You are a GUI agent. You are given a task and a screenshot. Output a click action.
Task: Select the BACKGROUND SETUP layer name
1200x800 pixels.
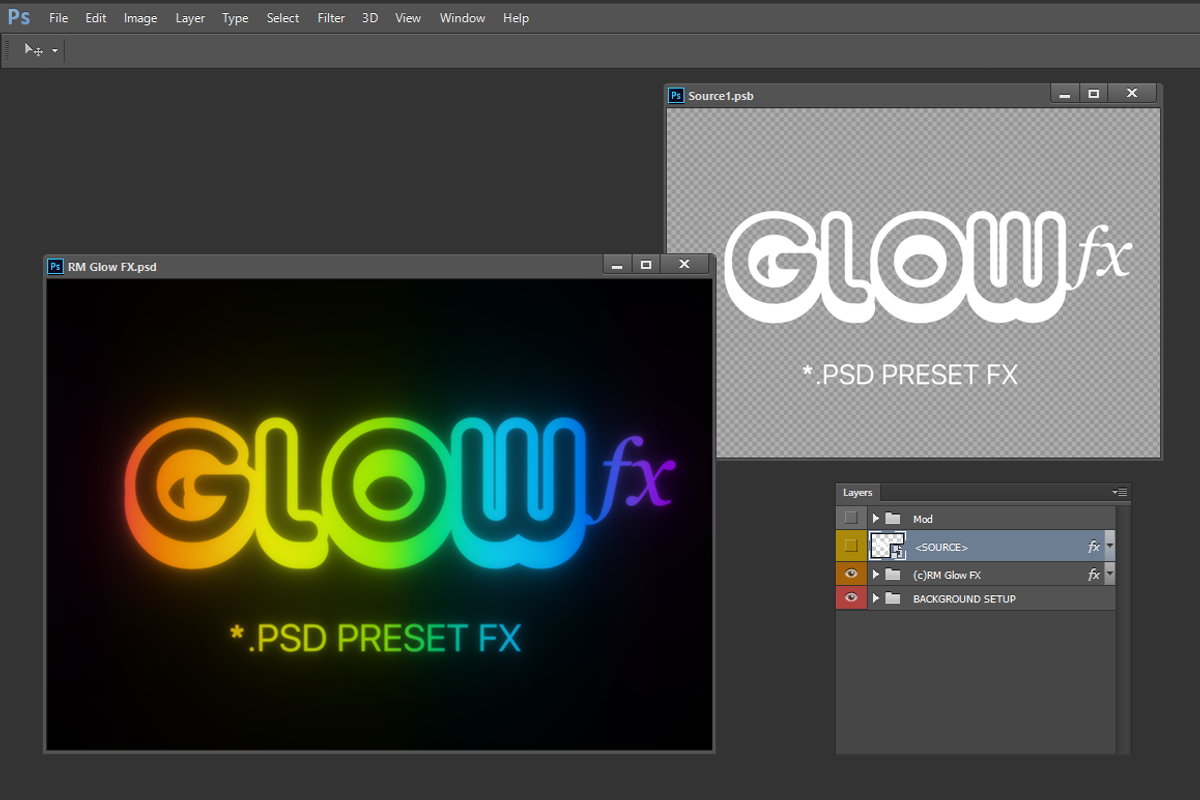click(964, 599)
